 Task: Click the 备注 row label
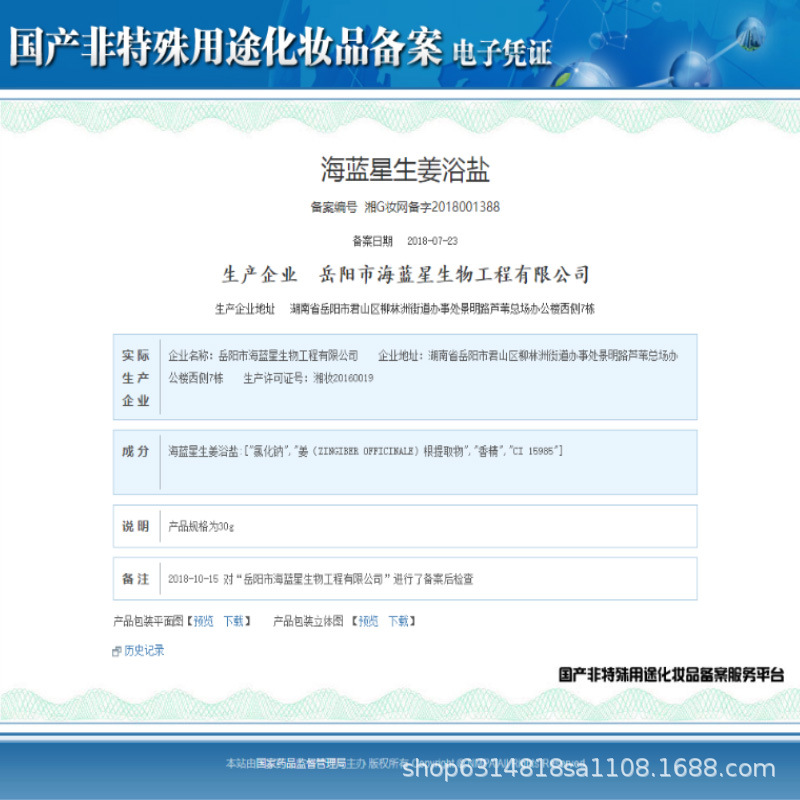click(x=136, y=579)
